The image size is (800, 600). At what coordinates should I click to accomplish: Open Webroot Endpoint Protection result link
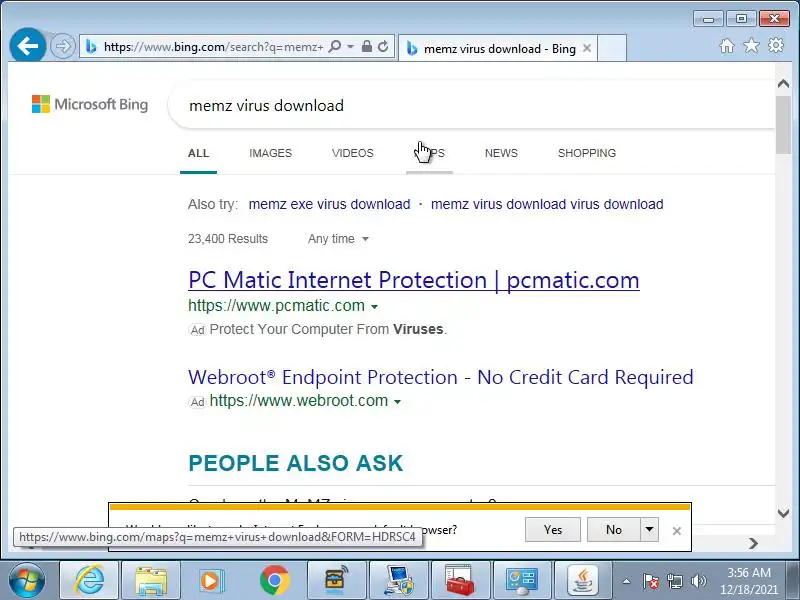pyautogui.click(x=441, y=377)
